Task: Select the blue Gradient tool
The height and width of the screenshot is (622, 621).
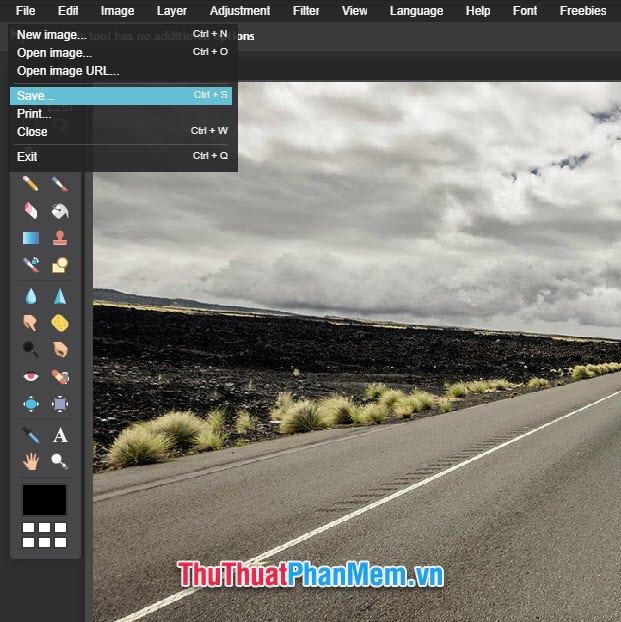Action: tap(31, 238)
